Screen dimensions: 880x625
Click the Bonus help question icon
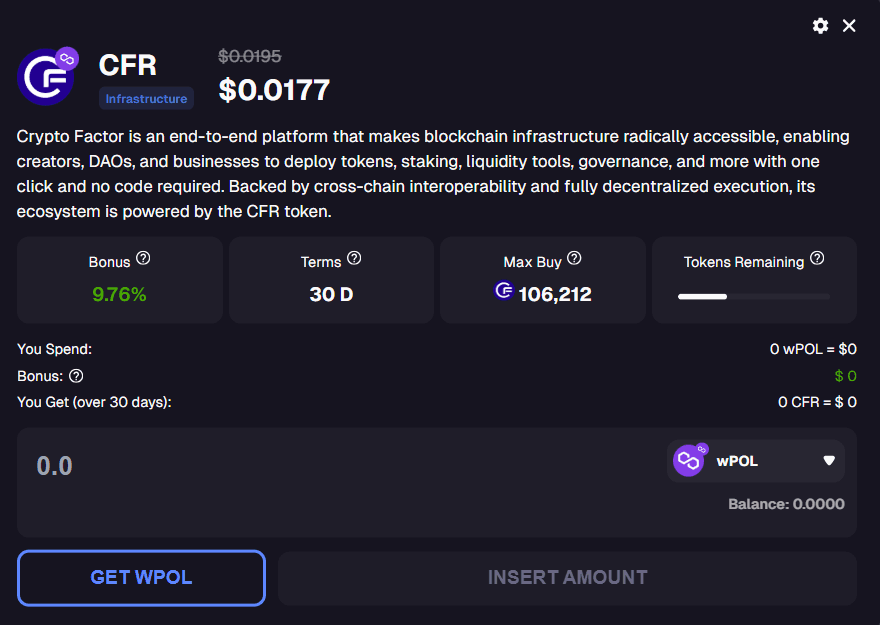click(143, 259)
